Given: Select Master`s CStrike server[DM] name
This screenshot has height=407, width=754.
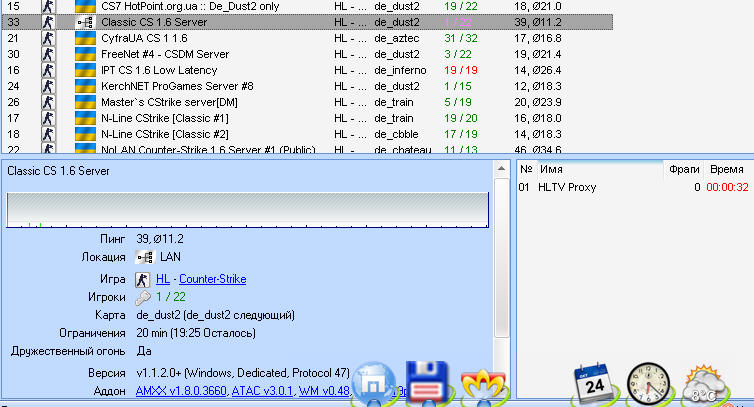Looking at the screenshot, I should [x=169, y=102].
